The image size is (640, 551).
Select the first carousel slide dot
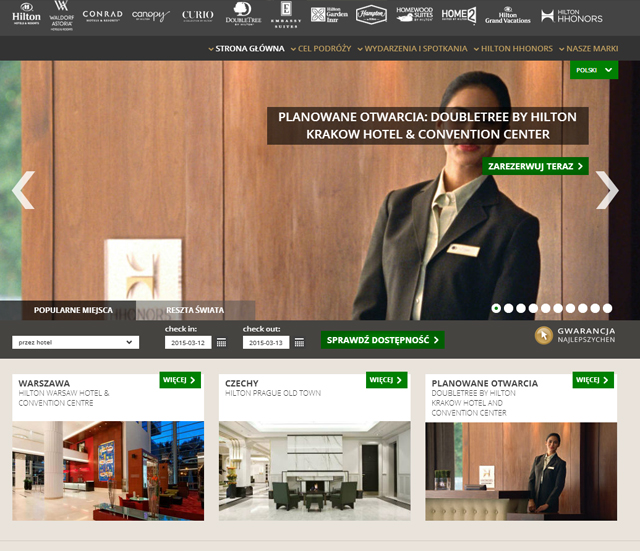pyautogui.click(x=497, y=309)
